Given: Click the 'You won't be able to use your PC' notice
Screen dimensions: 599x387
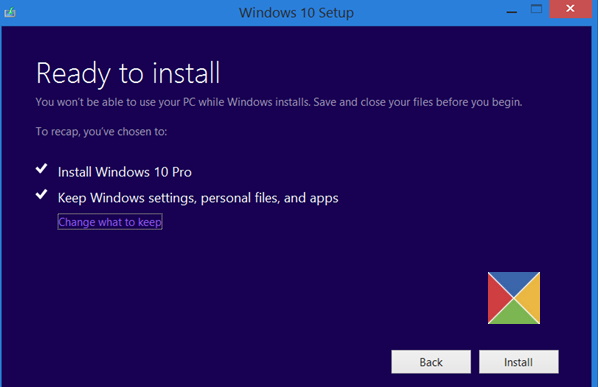Looking at the screenshot, I should tap(278, 102).
